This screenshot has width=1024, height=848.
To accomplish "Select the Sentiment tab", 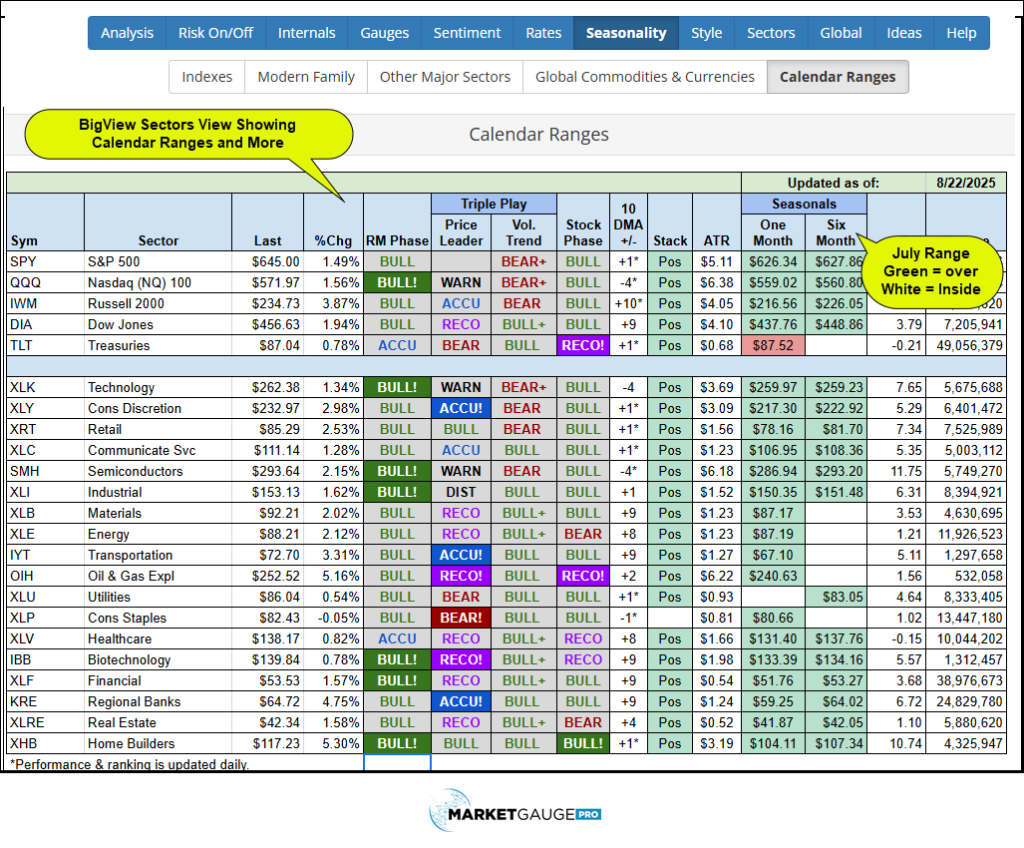I will [467, 33].
